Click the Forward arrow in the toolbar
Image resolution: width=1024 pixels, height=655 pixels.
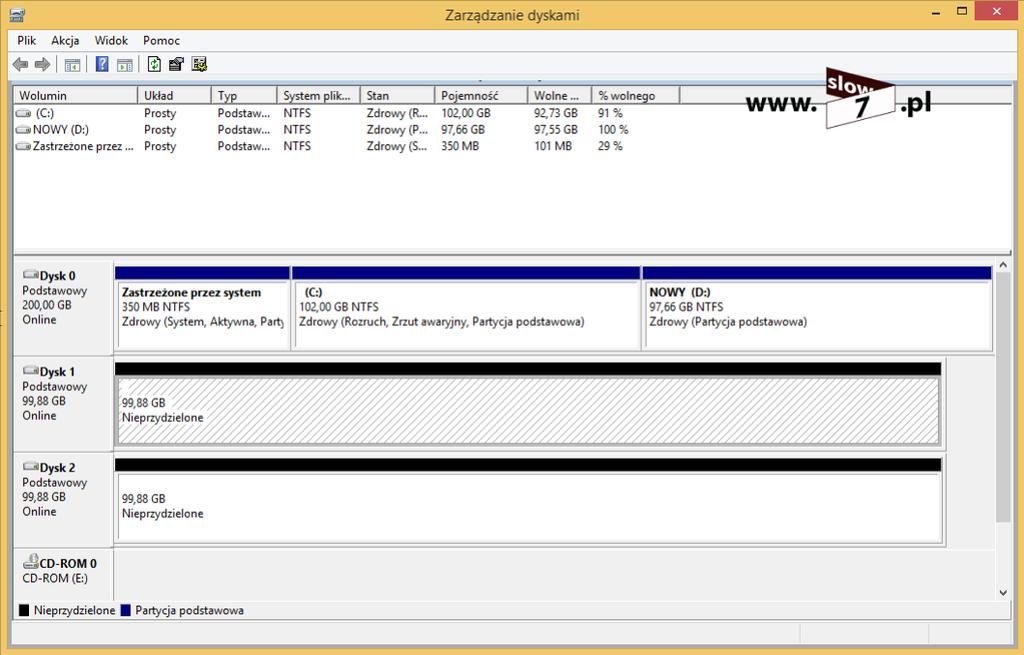click(x=42, y=64)
